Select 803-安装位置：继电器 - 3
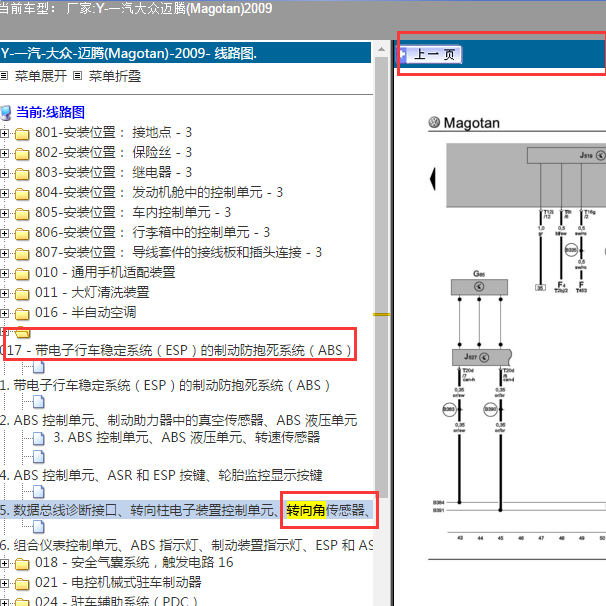Screen dimensions: 606x606 coord(114,173)
